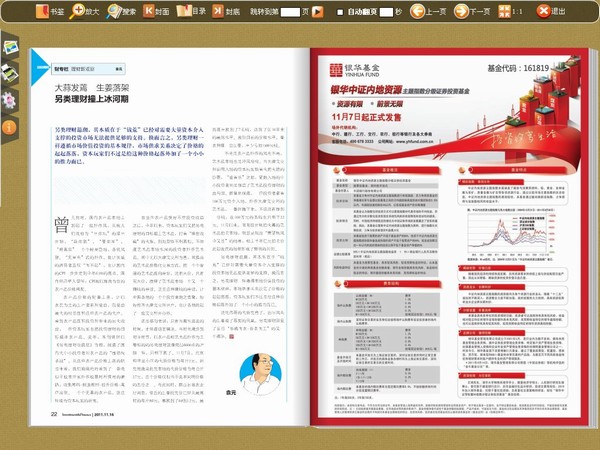
Task: Click the 大蒜发蔫 生姜落架 heading
Action: pyautogui.click(x=91, y=88)
